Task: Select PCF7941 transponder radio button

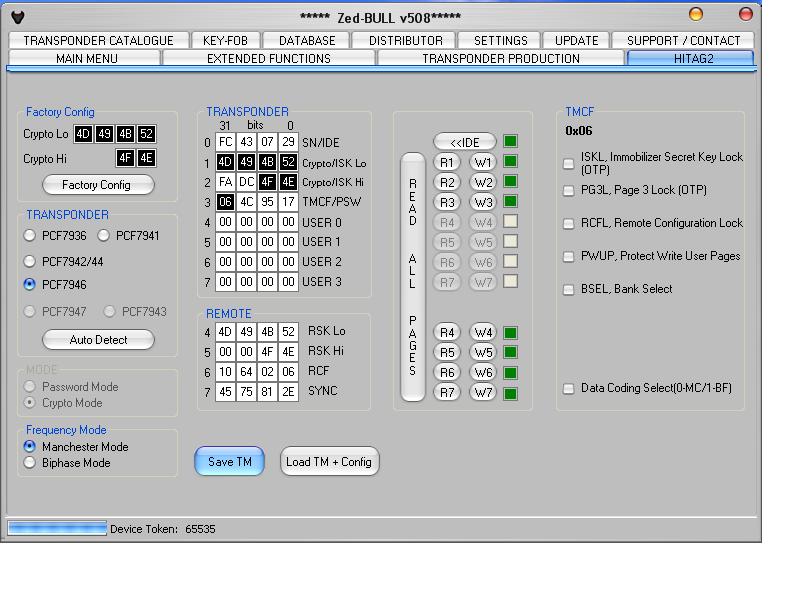Action: click(x=104, y=235)
